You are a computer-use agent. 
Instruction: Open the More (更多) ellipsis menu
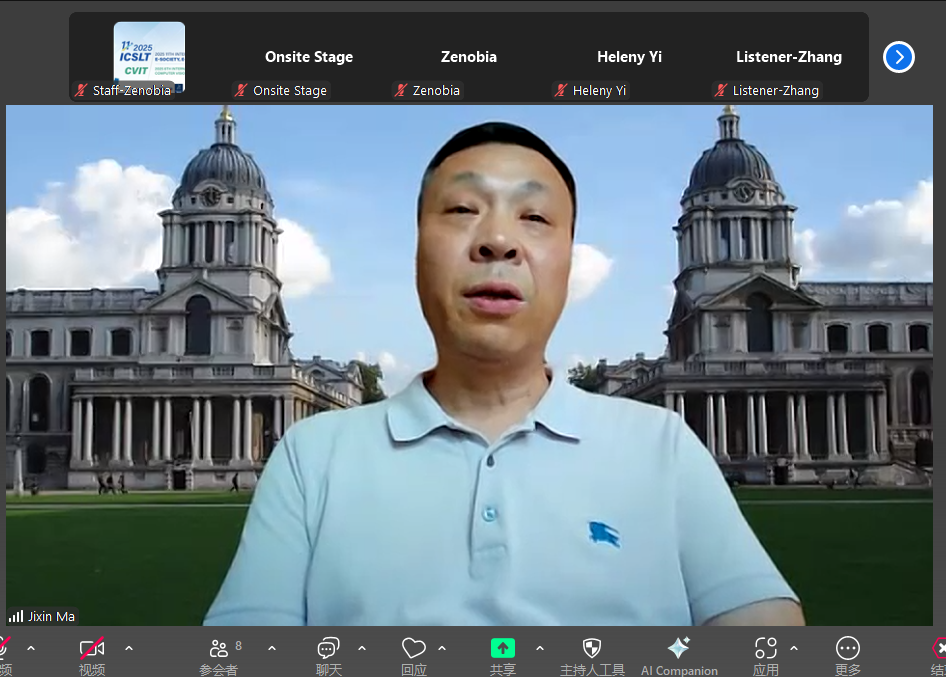(847, 649)
